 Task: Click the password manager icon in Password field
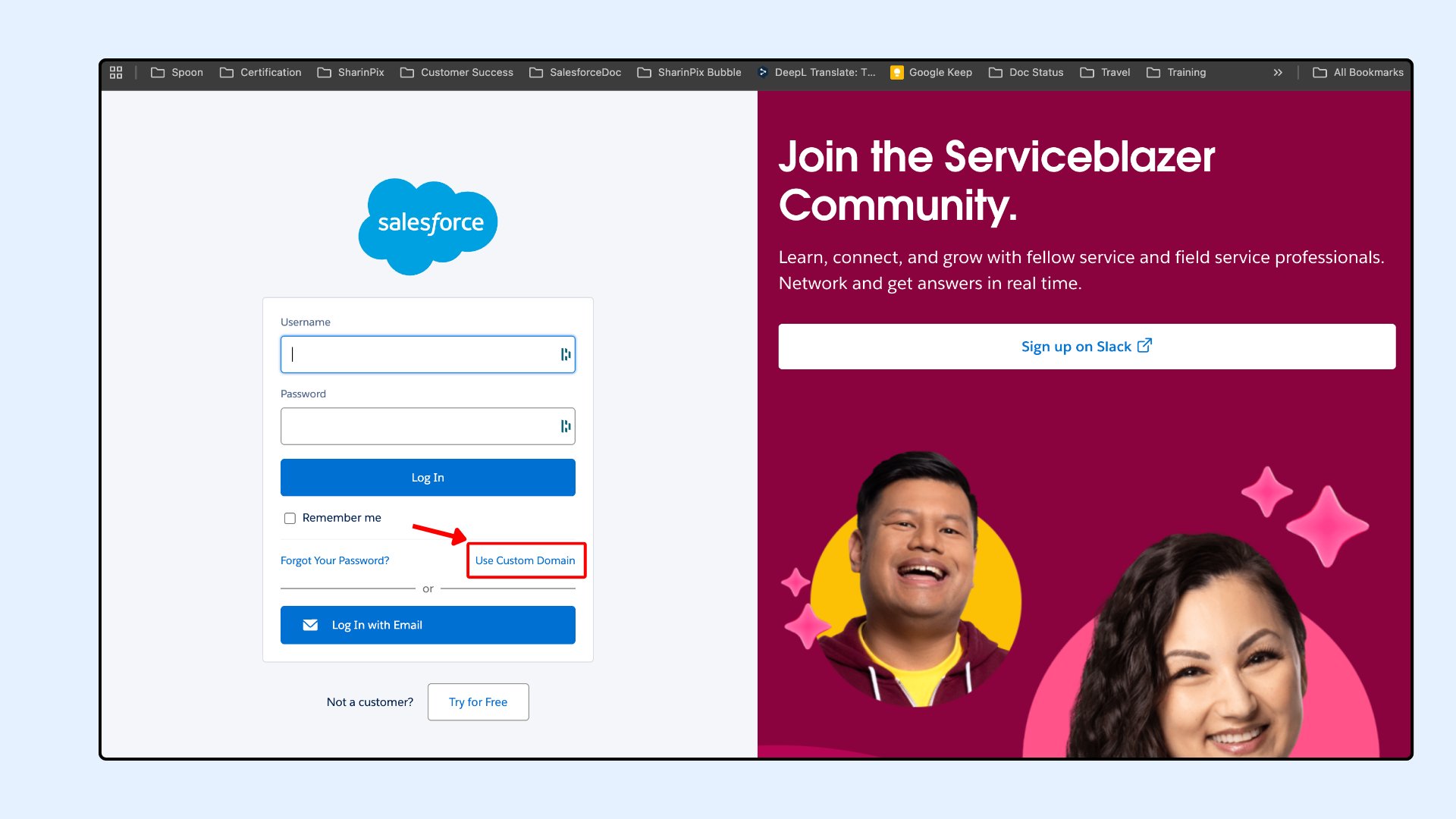pyautogui.click(x=566, y=426)
